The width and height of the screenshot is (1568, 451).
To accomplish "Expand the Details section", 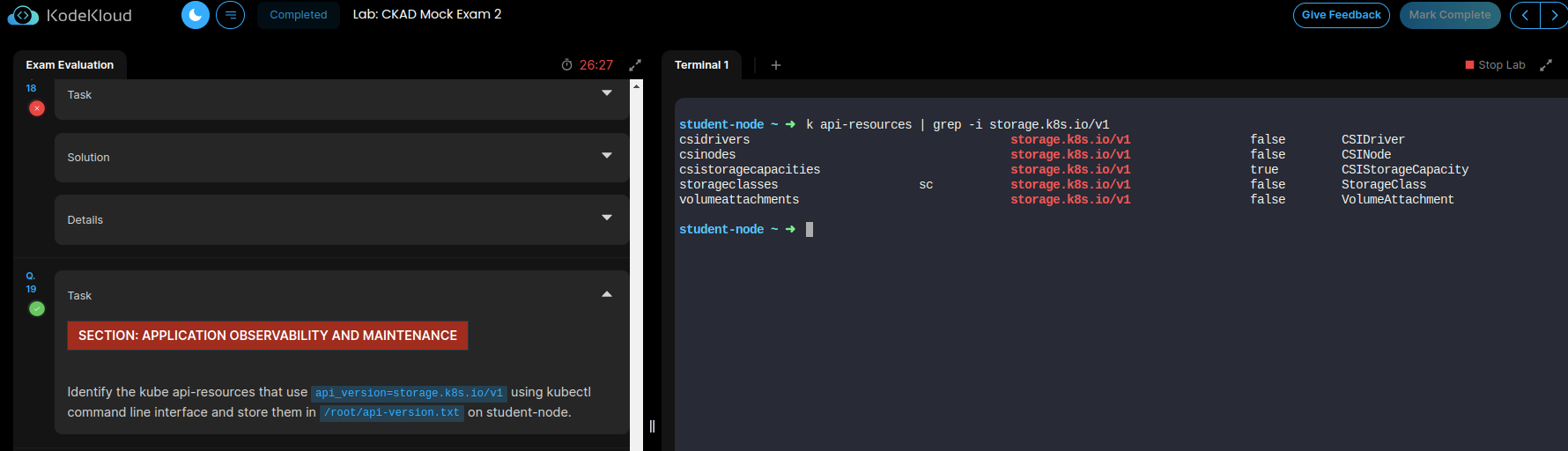I will pyautogui.click(x=607, y=218).
